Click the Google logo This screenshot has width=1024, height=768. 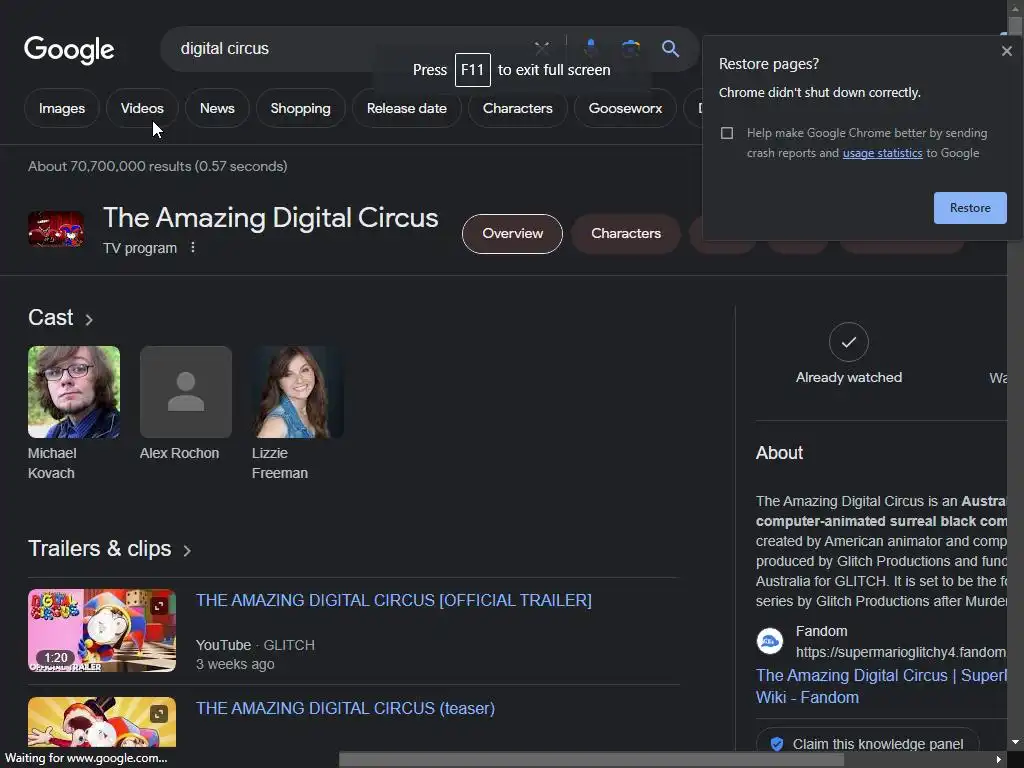[x=69, y=50]
